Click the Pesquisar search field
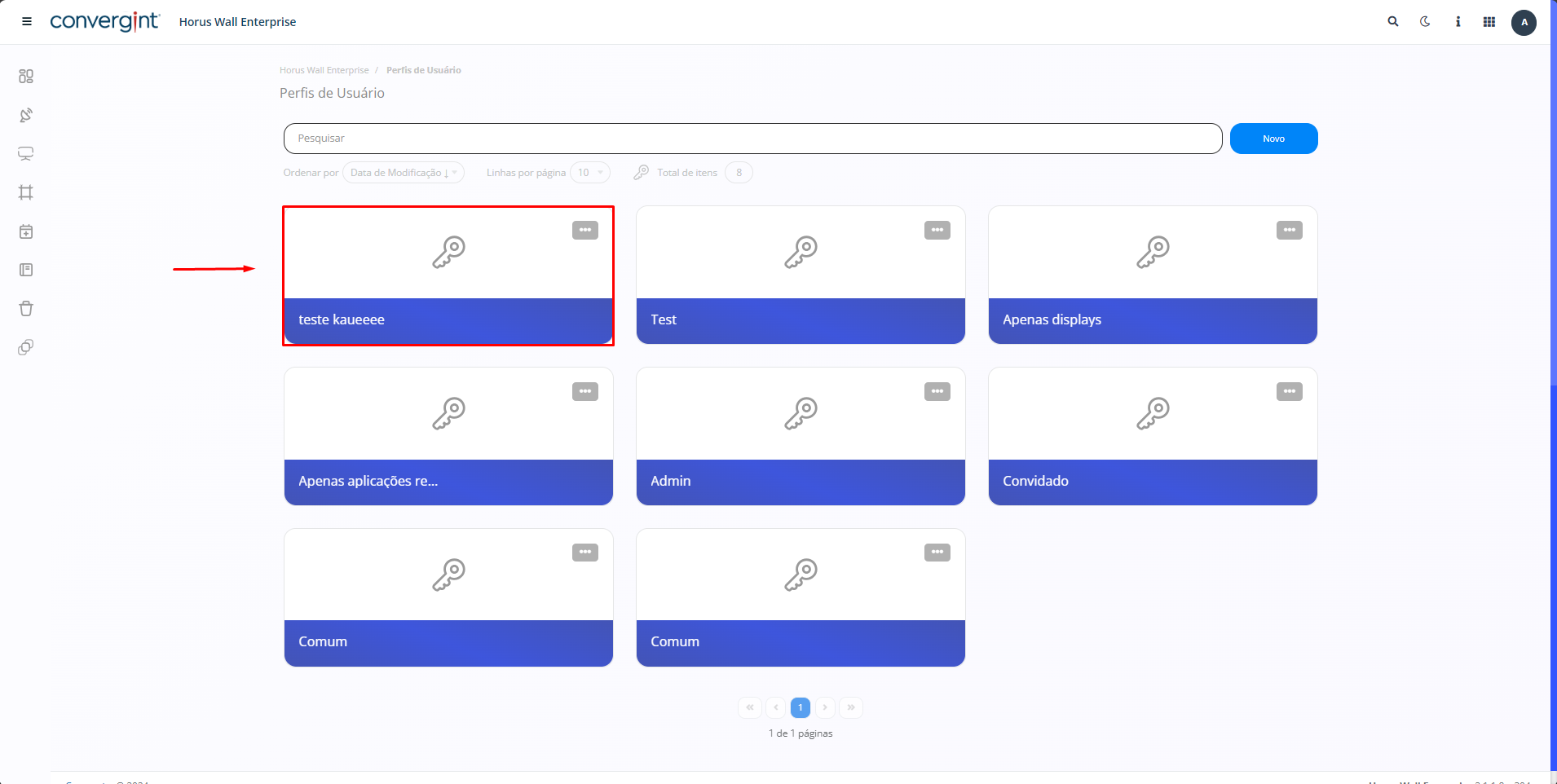This screenshot has height=784, width=1557. [752, 139]
